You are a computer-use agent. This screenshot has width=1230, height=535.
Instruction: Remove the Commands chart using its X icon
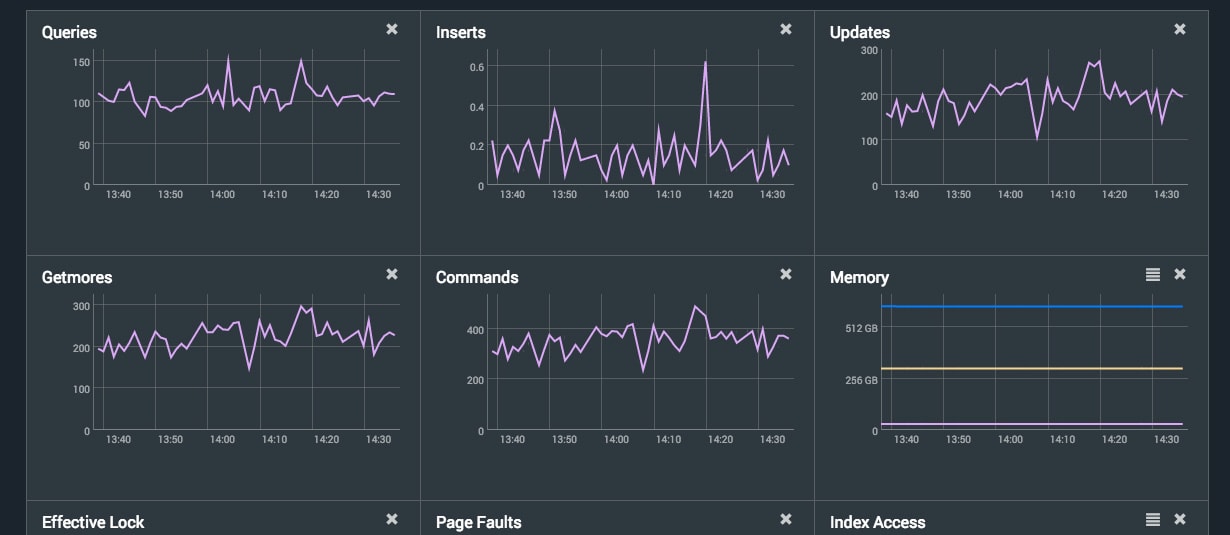tap(786, 274)
